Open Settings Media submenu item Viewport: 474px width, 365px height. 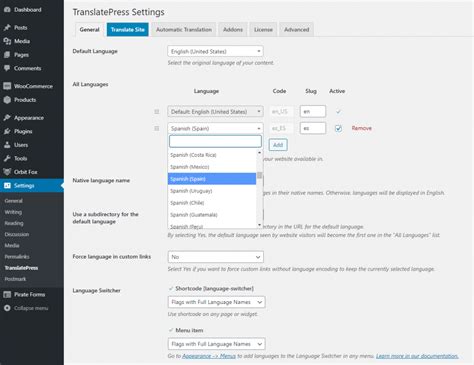[12, 246]
